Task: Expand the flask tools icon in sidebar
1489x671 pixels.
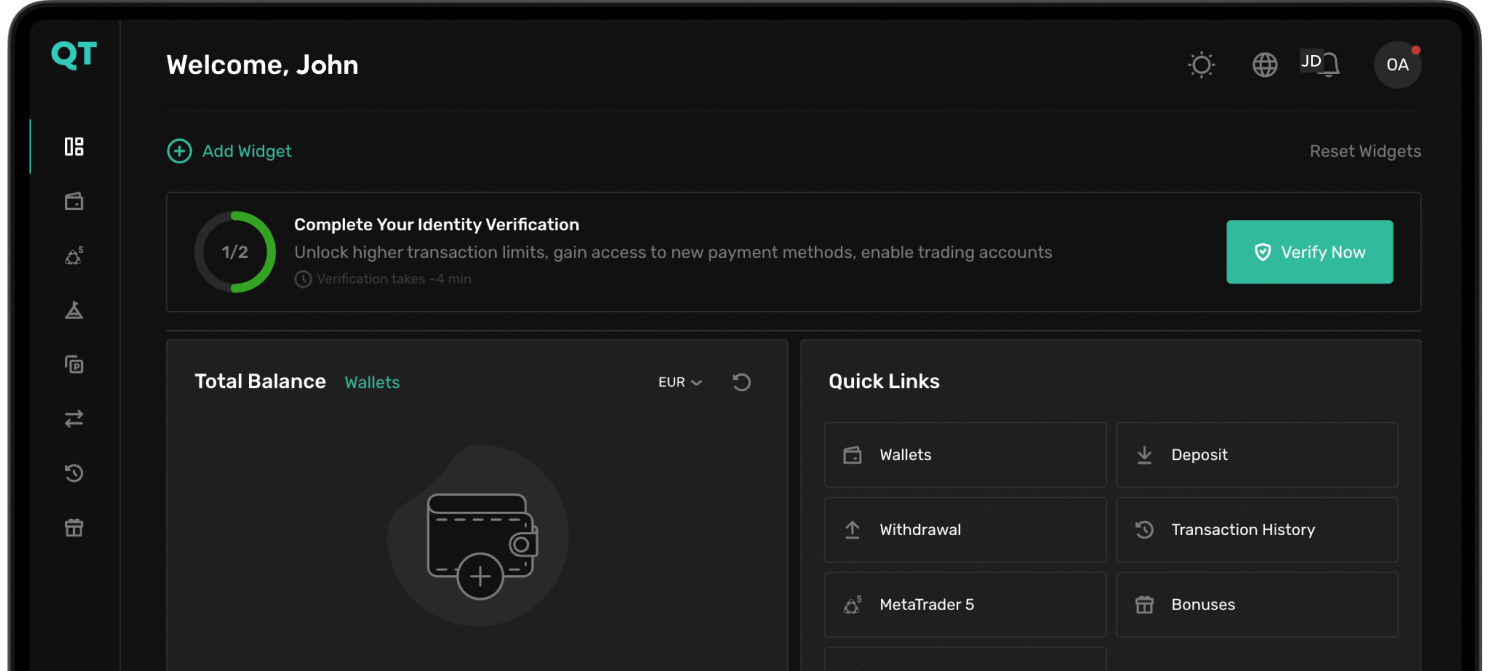Action: [73, 310]
